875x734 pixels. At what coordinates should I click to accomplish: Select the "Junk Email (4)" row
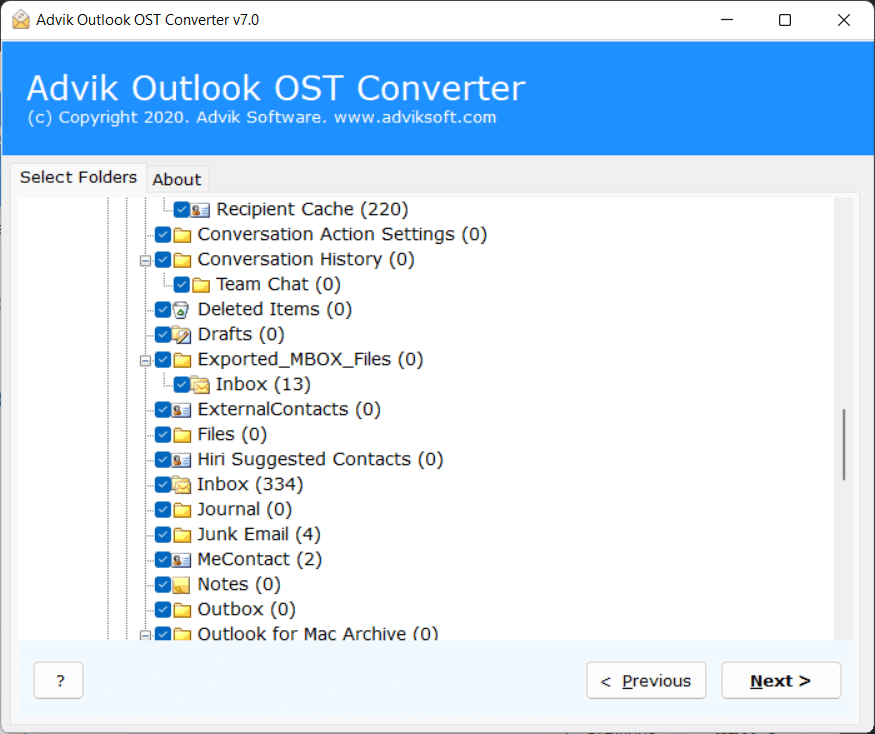point(259,535)
